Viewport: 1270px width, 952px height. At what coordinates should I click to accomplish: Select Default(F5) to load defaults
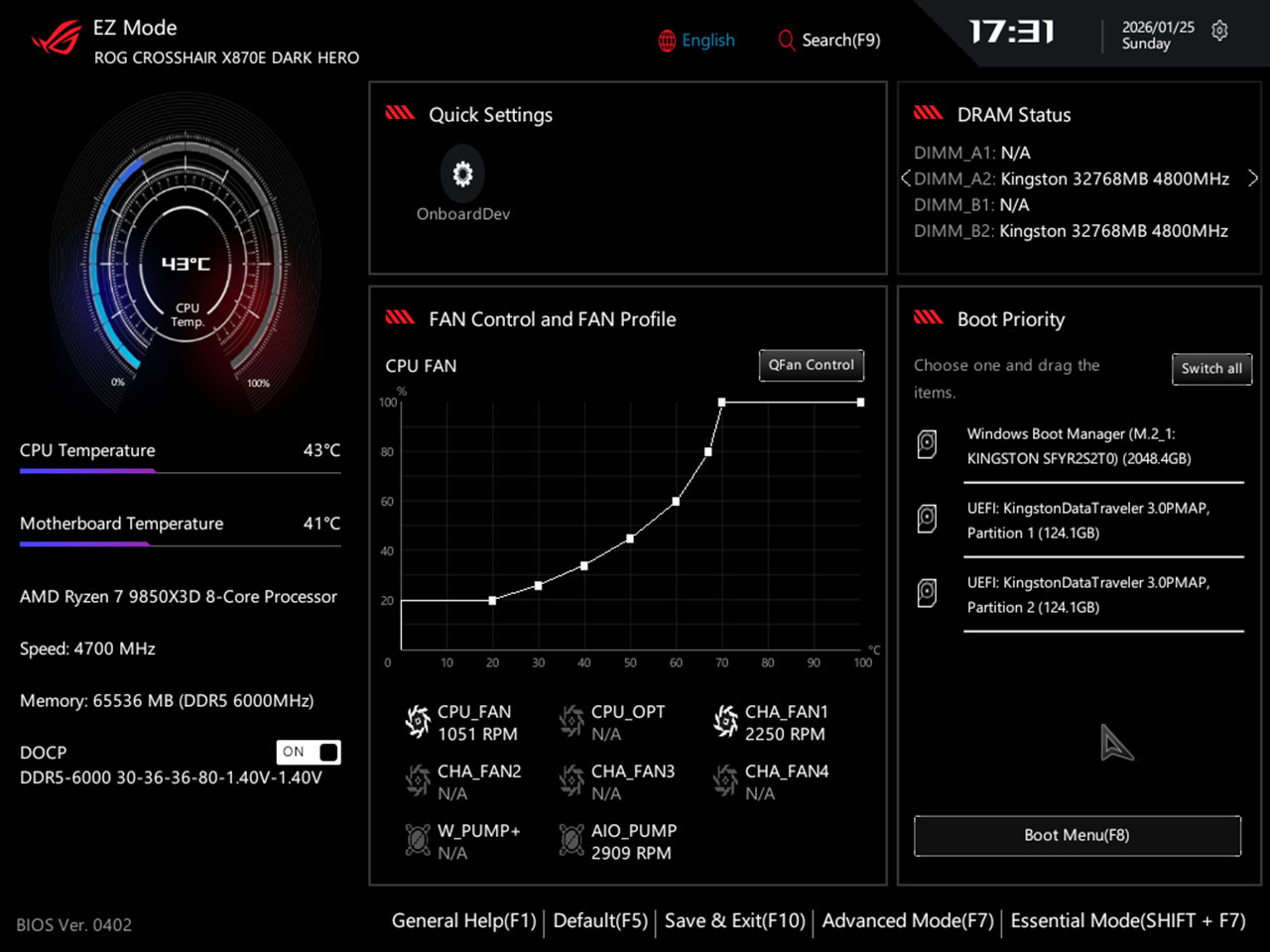coord(600,921)
